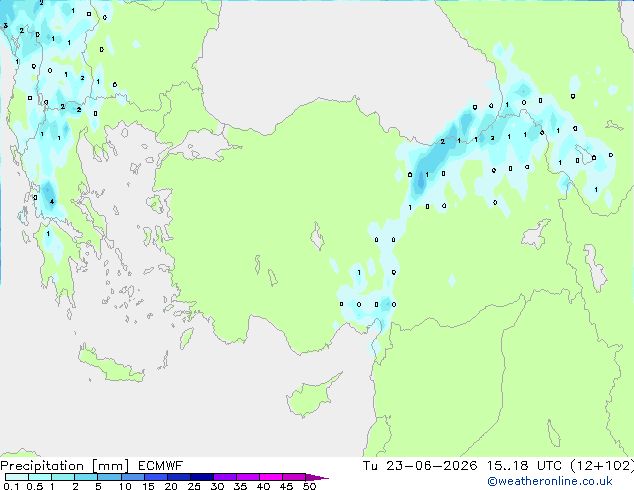This screenshot has width=634, height=490.
Task: Click the darkest blue rain patch in northeastern Turkey
Action: (421, 181)
